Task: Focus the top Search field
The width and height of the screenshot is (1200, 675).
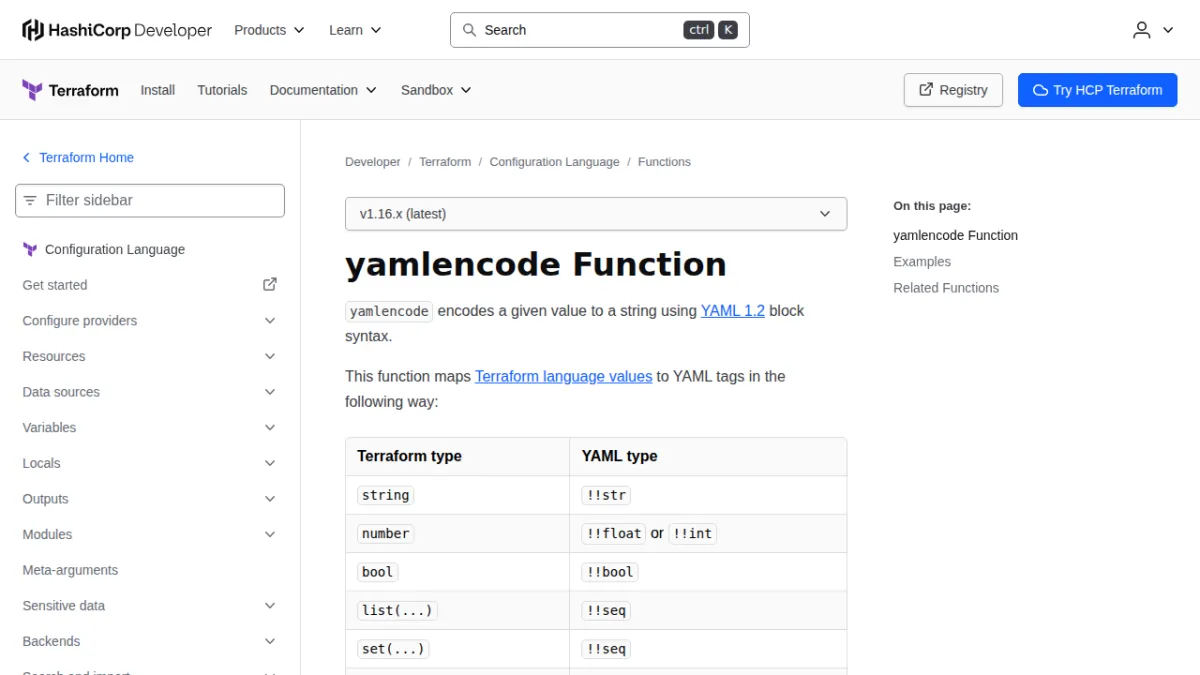Action: click(600, 30)
